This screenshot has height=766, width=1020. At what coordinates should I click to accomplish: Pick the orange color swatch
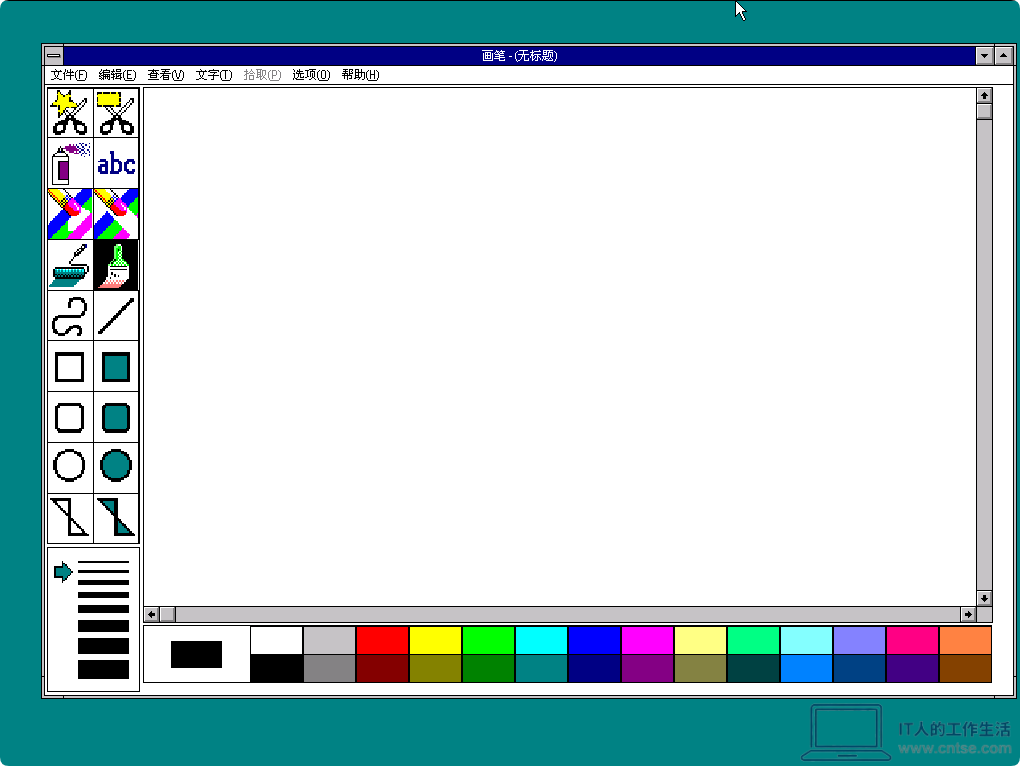coord(965,641)
